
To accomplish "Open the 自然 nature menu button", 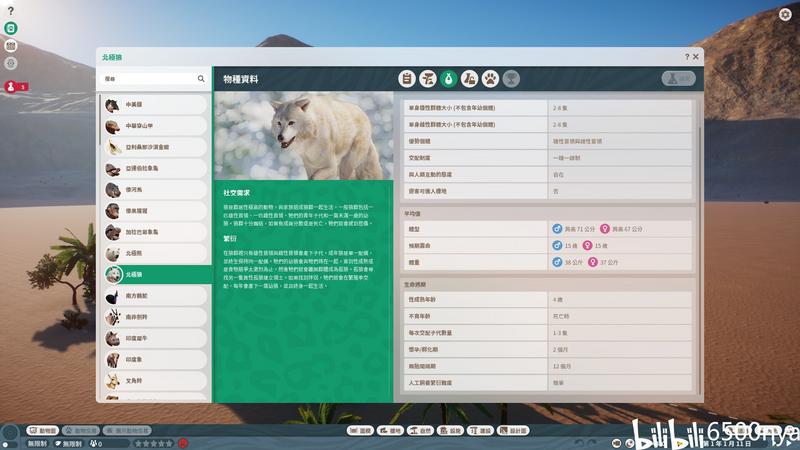I will point(420,431).
